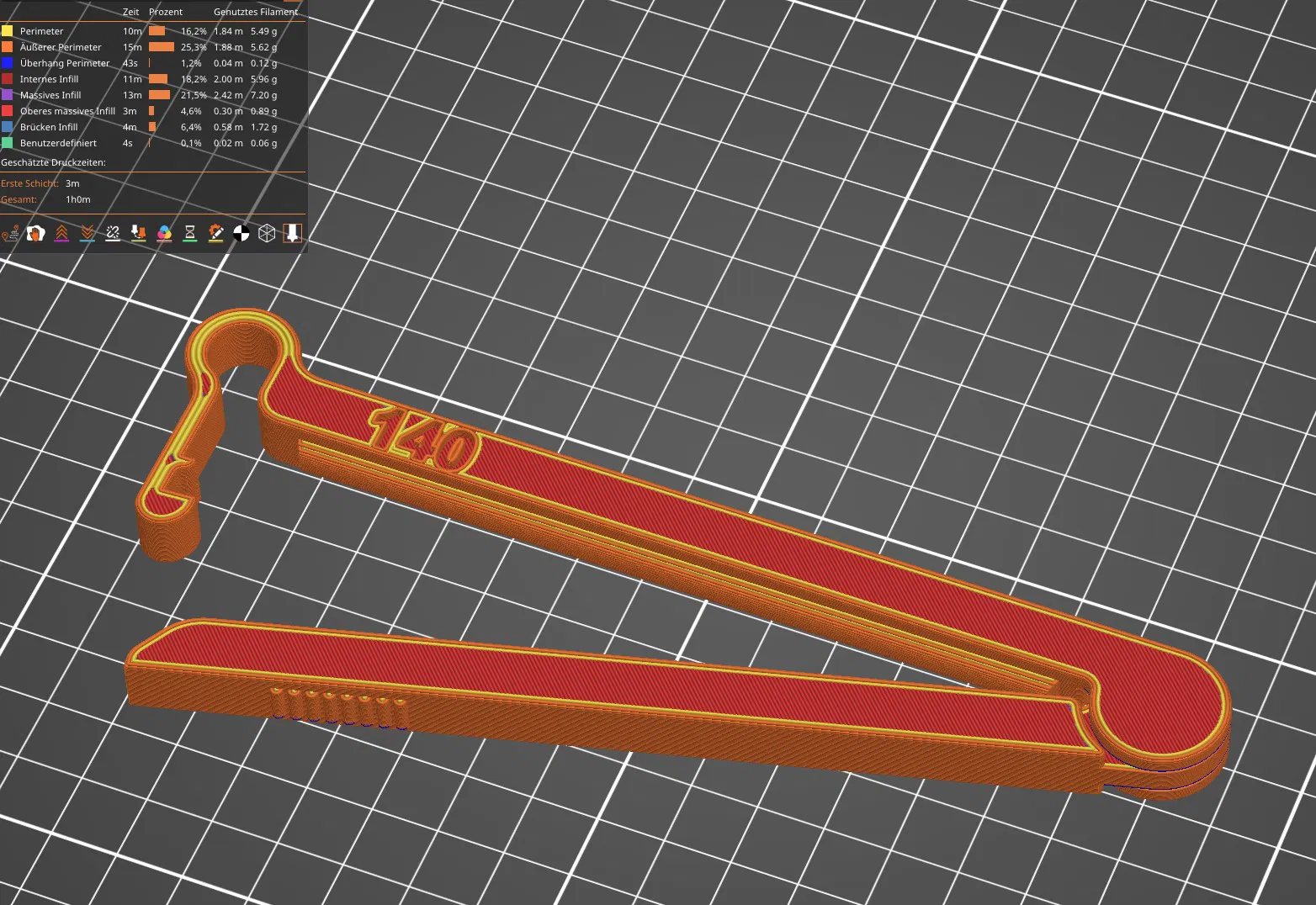Click the 1h0m total print time
Screen dimensions: 1316x905
(x=78, y=199)
